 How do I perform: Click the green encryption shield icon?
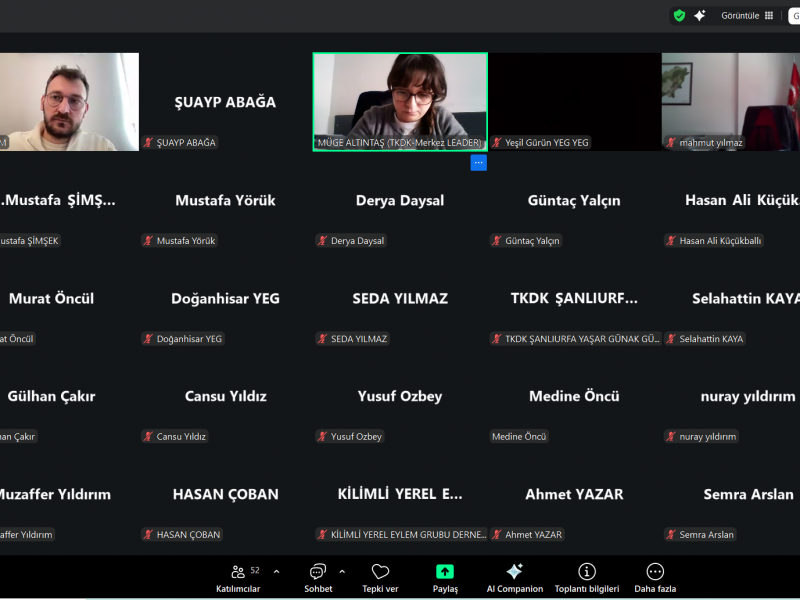[x=679, y=15]
